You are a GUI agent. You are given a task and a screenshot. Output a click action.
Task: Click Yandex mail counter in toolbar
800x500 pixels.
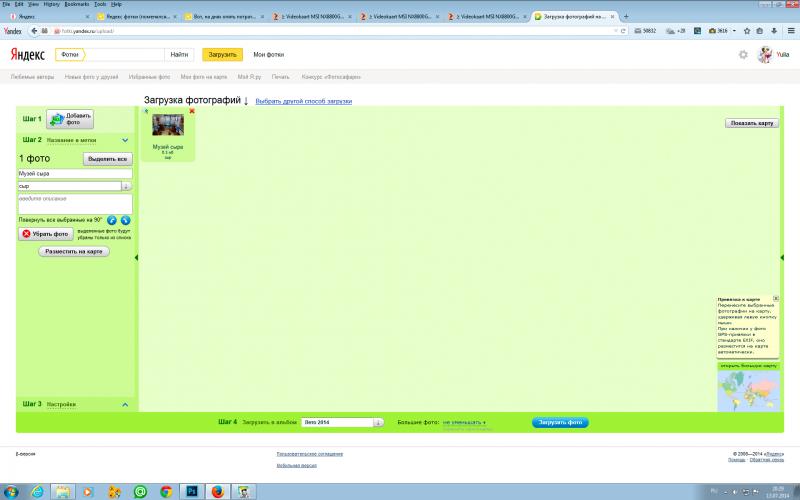(645, 31)
